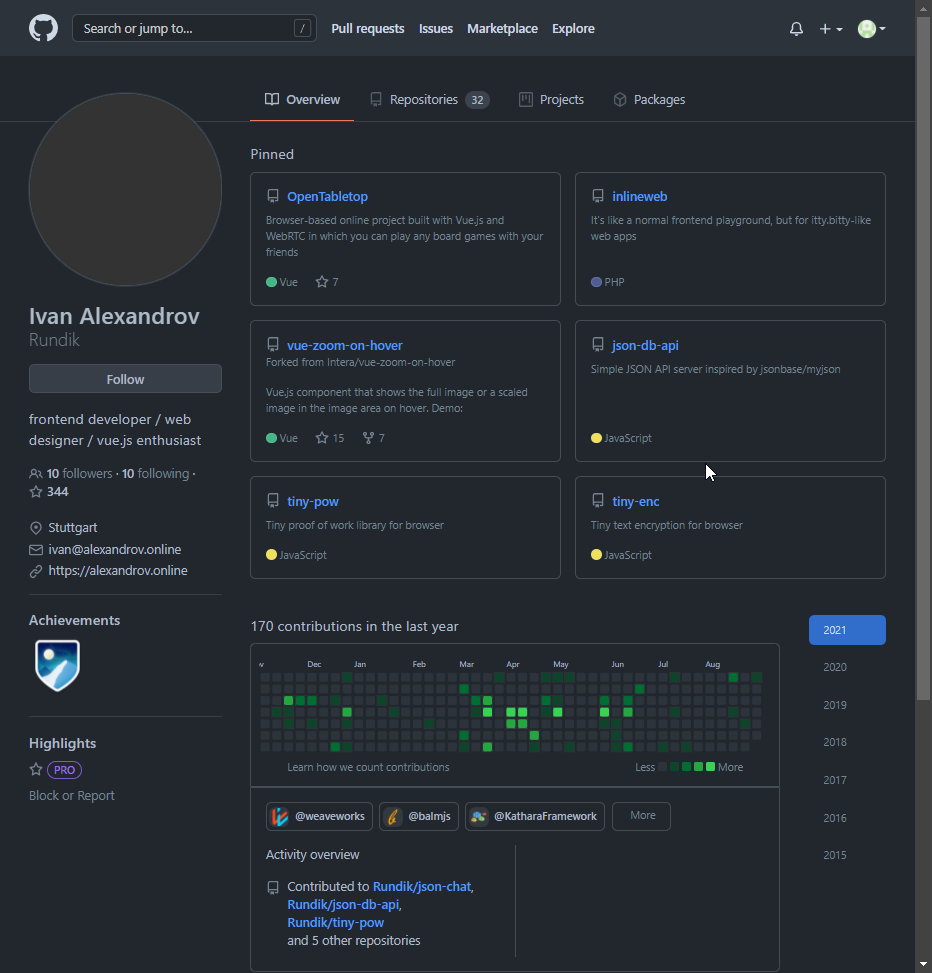932x973 pixels.
Task: Switch to the Packages tab
Action: (x=649, y=100)
